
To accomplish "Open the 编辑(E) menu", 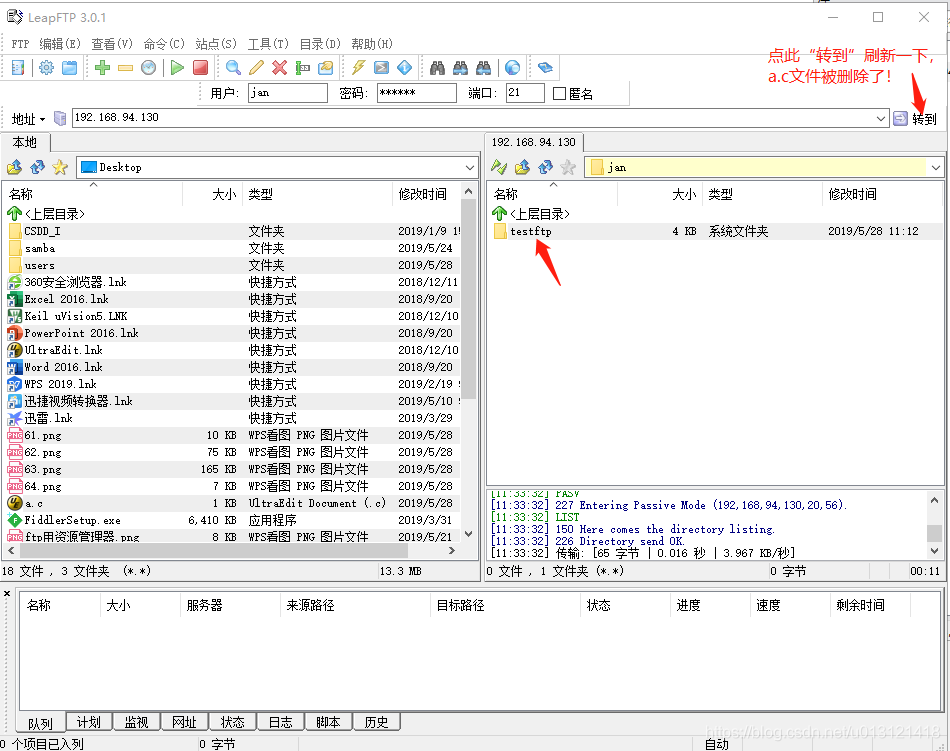I will (x=60, y=44).
